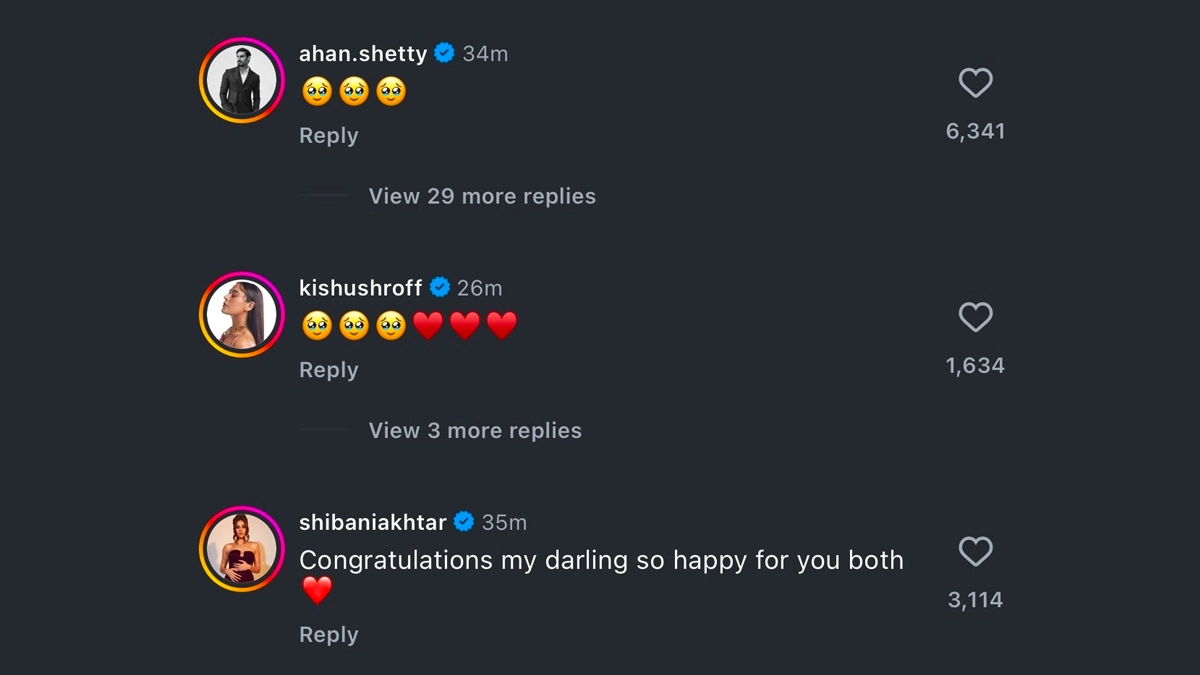Like shibaniakhtar's congratulations comment
This screenshot has width=1200, height=675.
pos(975,552)
